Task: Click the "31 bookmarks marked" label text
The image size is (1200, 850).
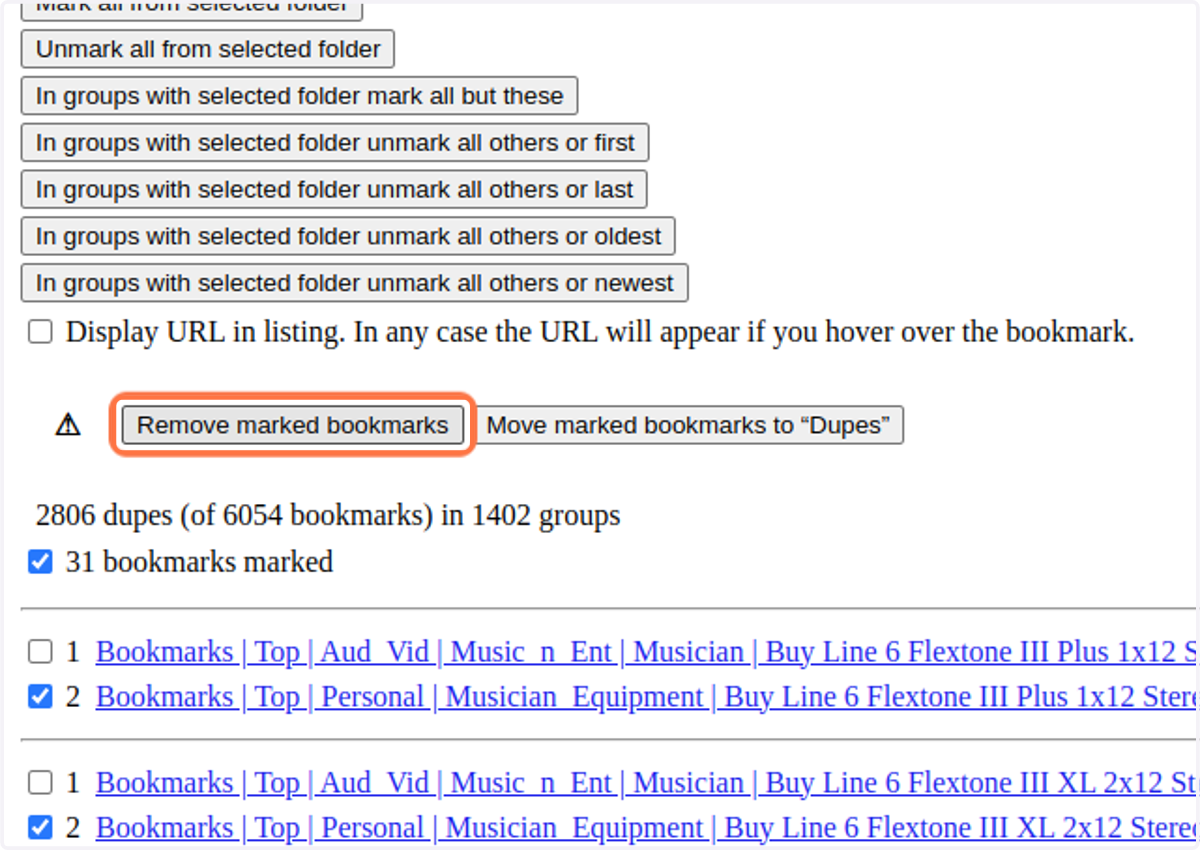Action: (x=199, y=562)
